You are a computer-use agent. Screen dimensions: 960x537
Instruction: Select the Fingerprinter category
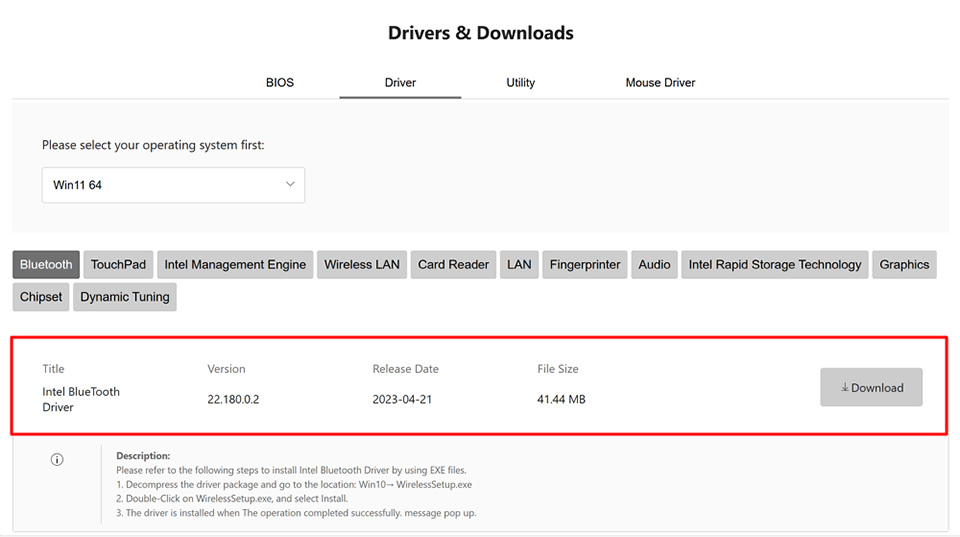[x=585, y=265]
